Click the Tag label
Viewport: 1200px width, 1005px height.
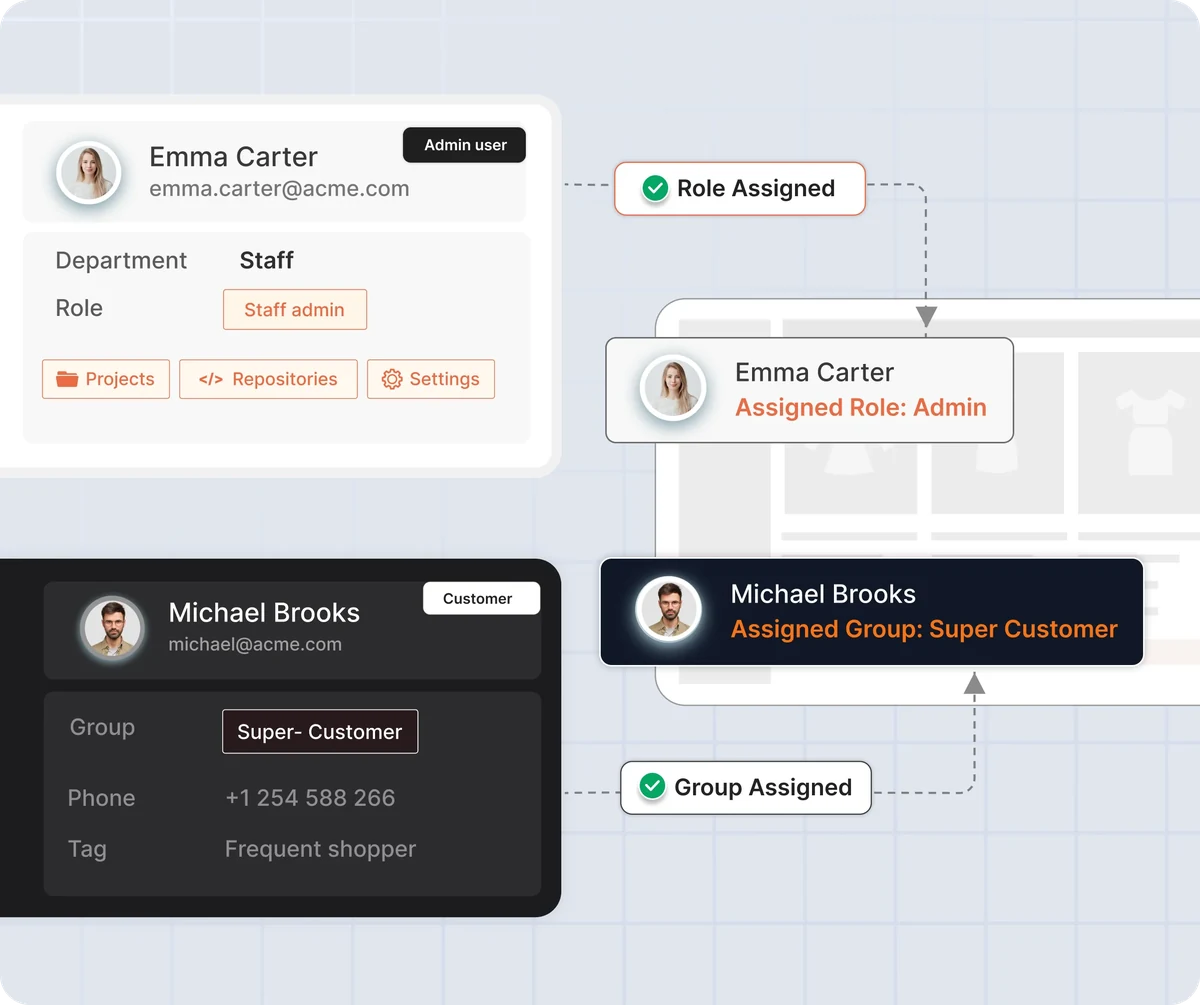tap(87, 849)
